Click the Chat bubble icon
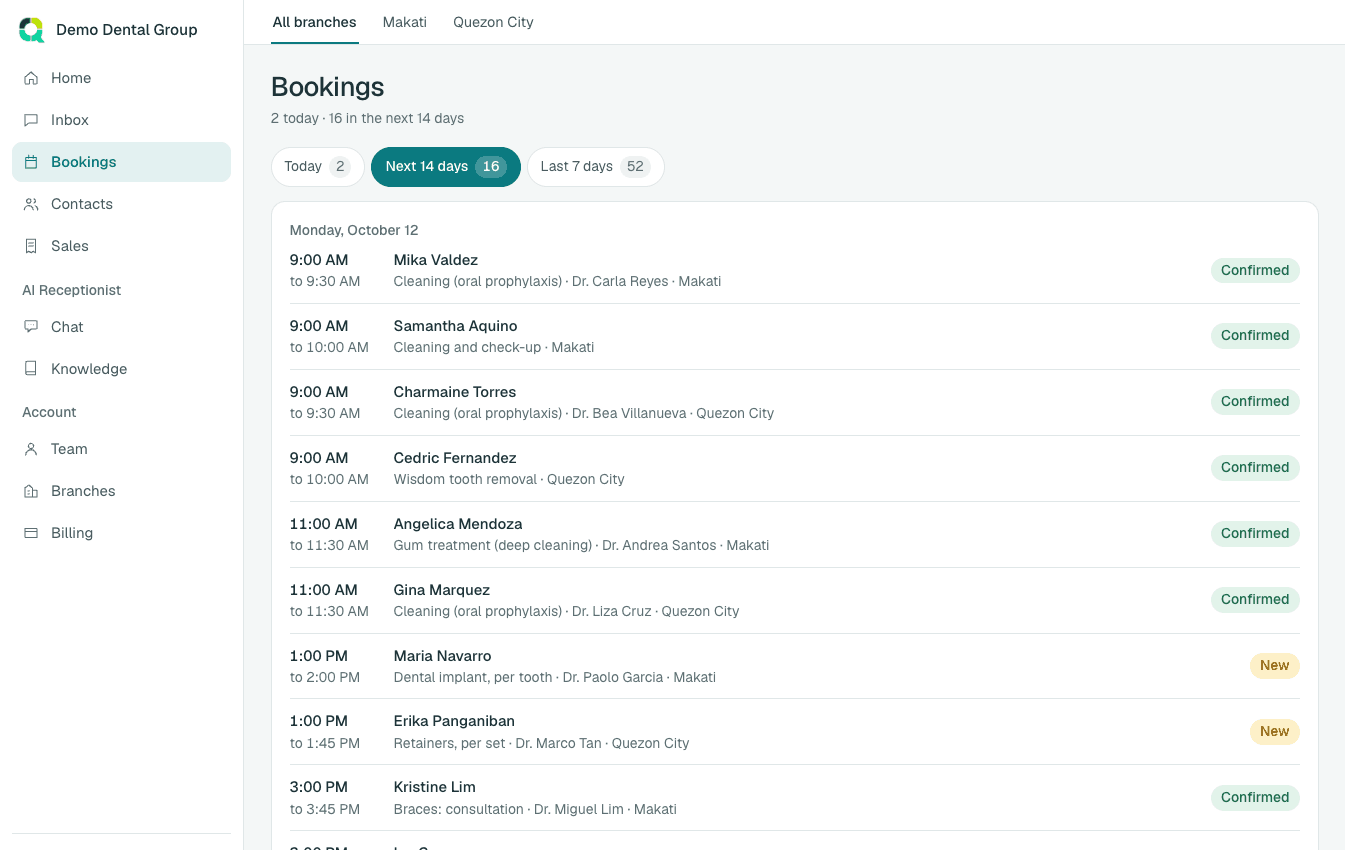The image size is (1345, 850). coord(31,327)
